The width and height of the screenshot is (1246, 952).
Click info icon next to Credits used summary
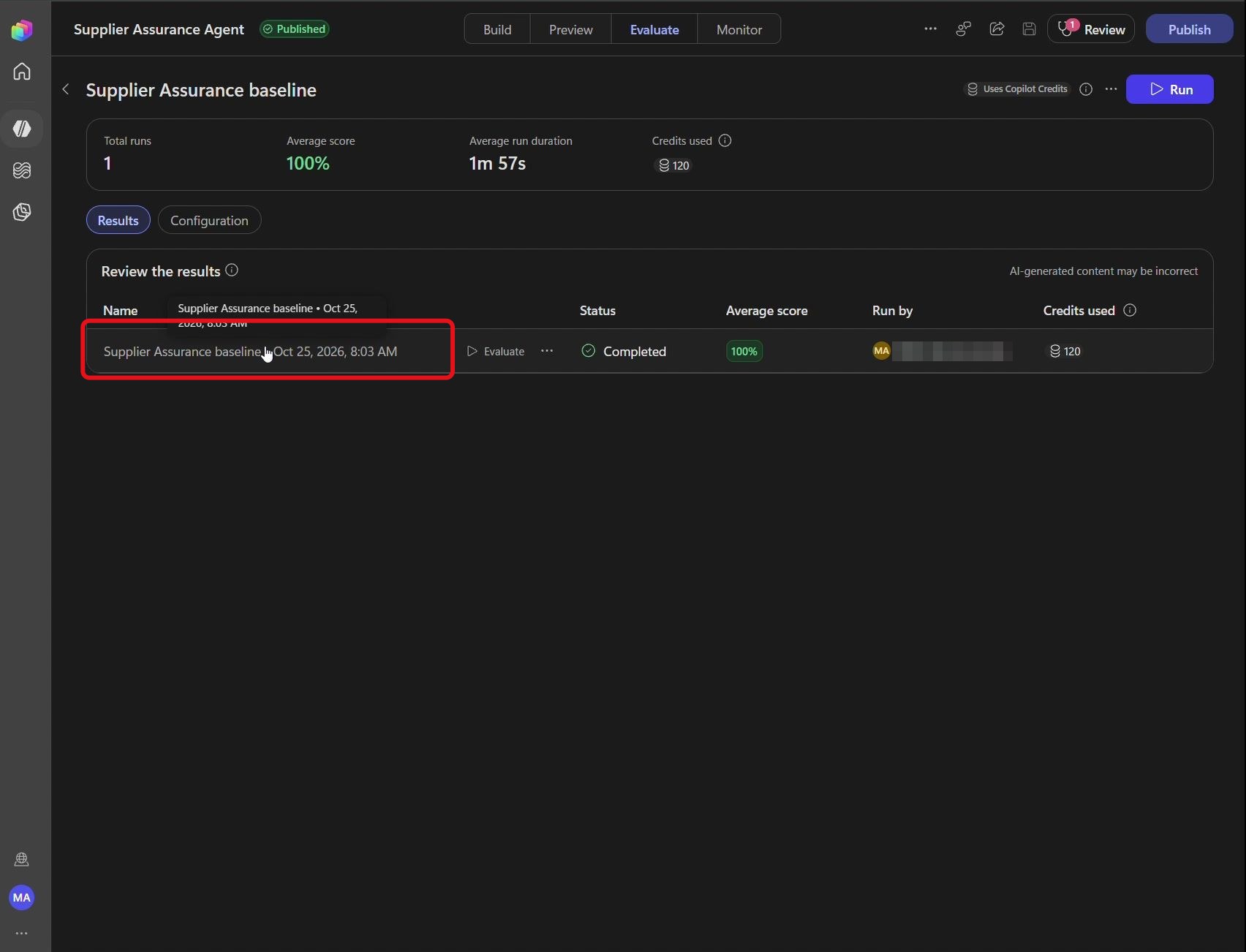[x=725, y=140]
